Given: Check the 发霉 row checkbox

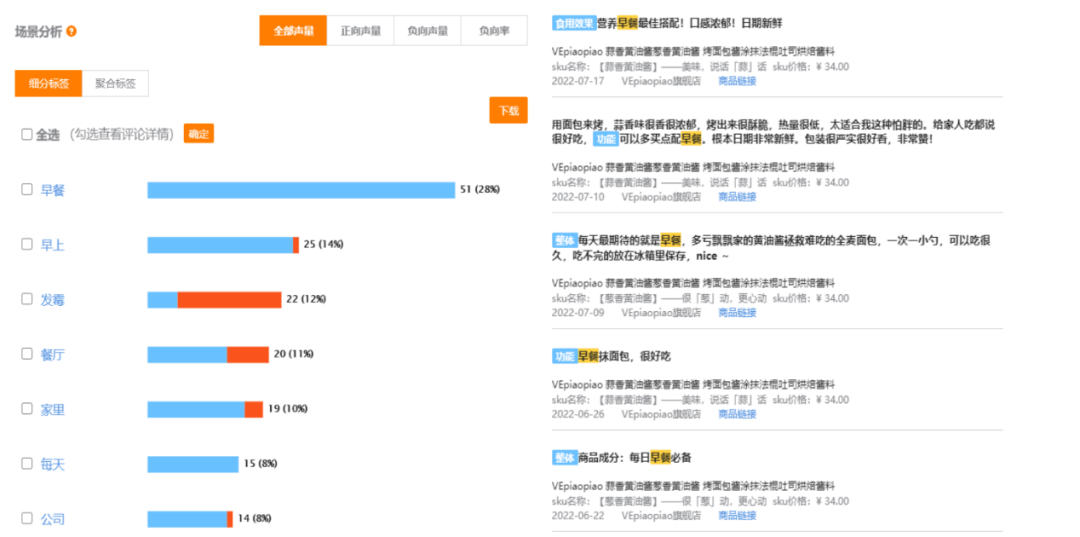Looking at the screenshot, I should click(x=27, y=299).
